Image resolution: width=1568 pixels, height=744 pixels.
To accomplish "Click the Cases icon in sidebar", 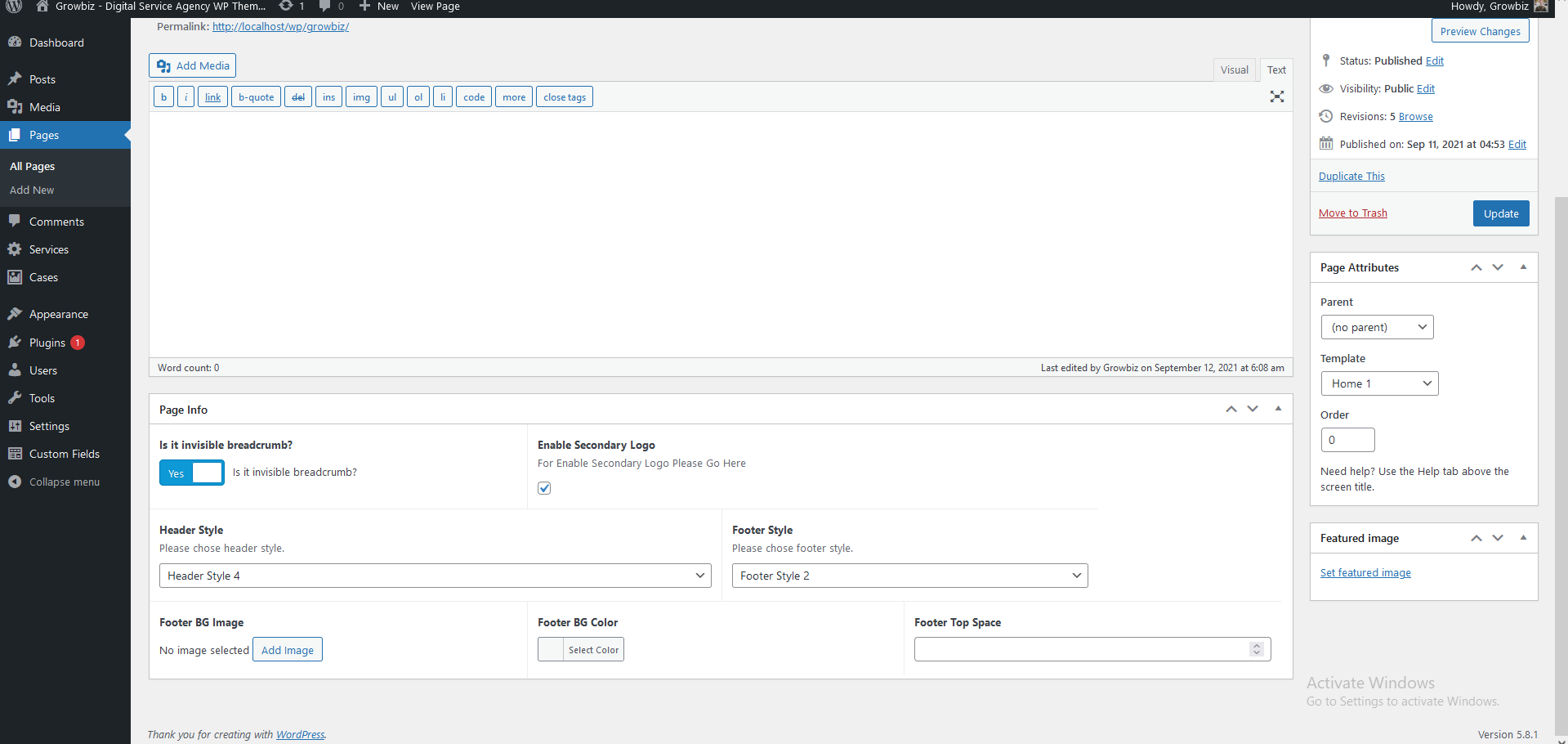I will 15,276.
